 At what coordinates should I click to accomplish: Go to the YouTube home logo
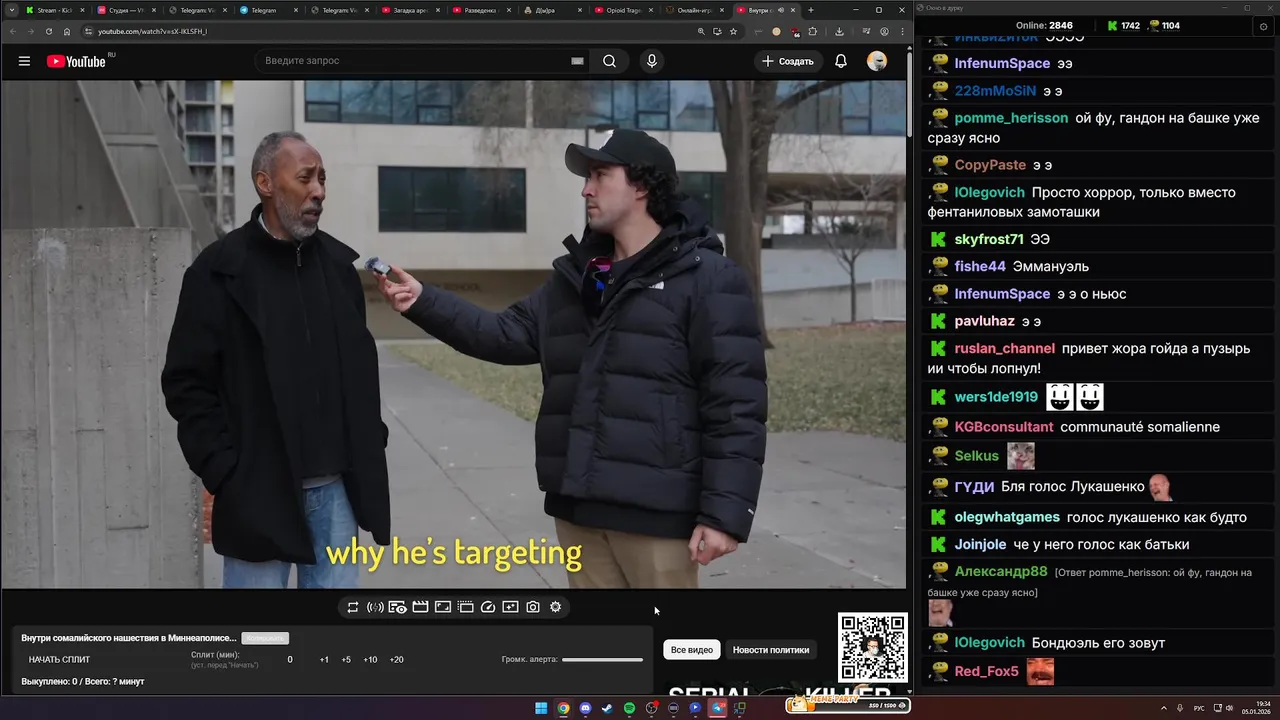pos(76,61)
